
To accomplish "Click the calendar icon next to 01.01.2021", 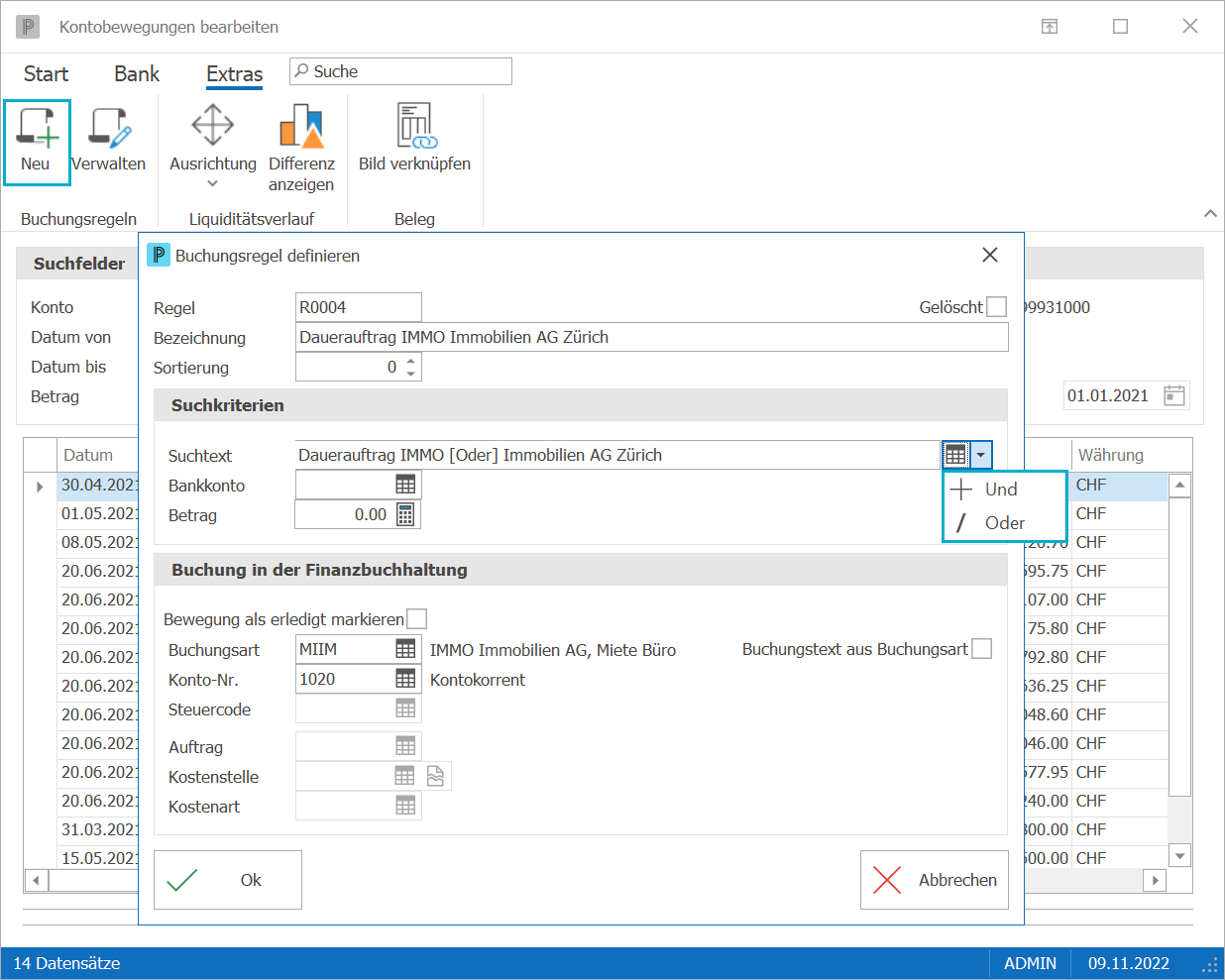I will point(1174,395).
